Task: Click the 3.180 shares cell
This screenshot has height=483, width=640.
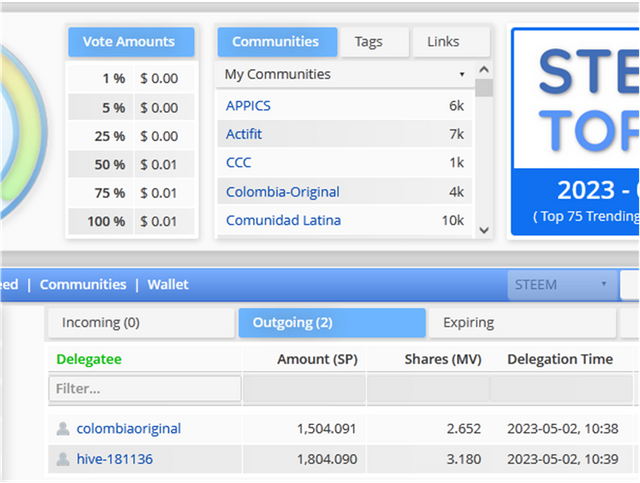Action: point(464,459)
